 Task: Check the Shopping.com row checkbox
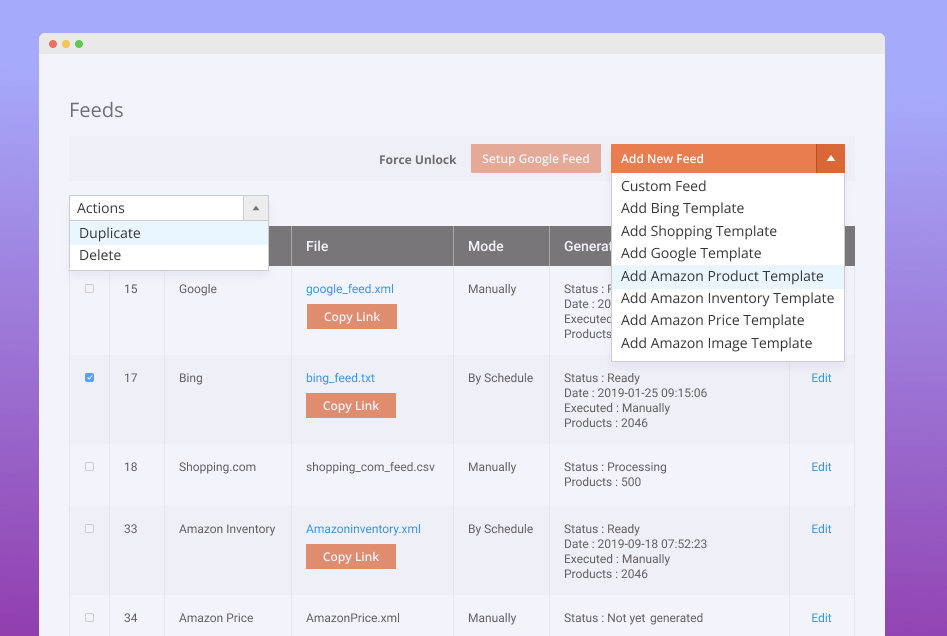click(x=89, y=467)
